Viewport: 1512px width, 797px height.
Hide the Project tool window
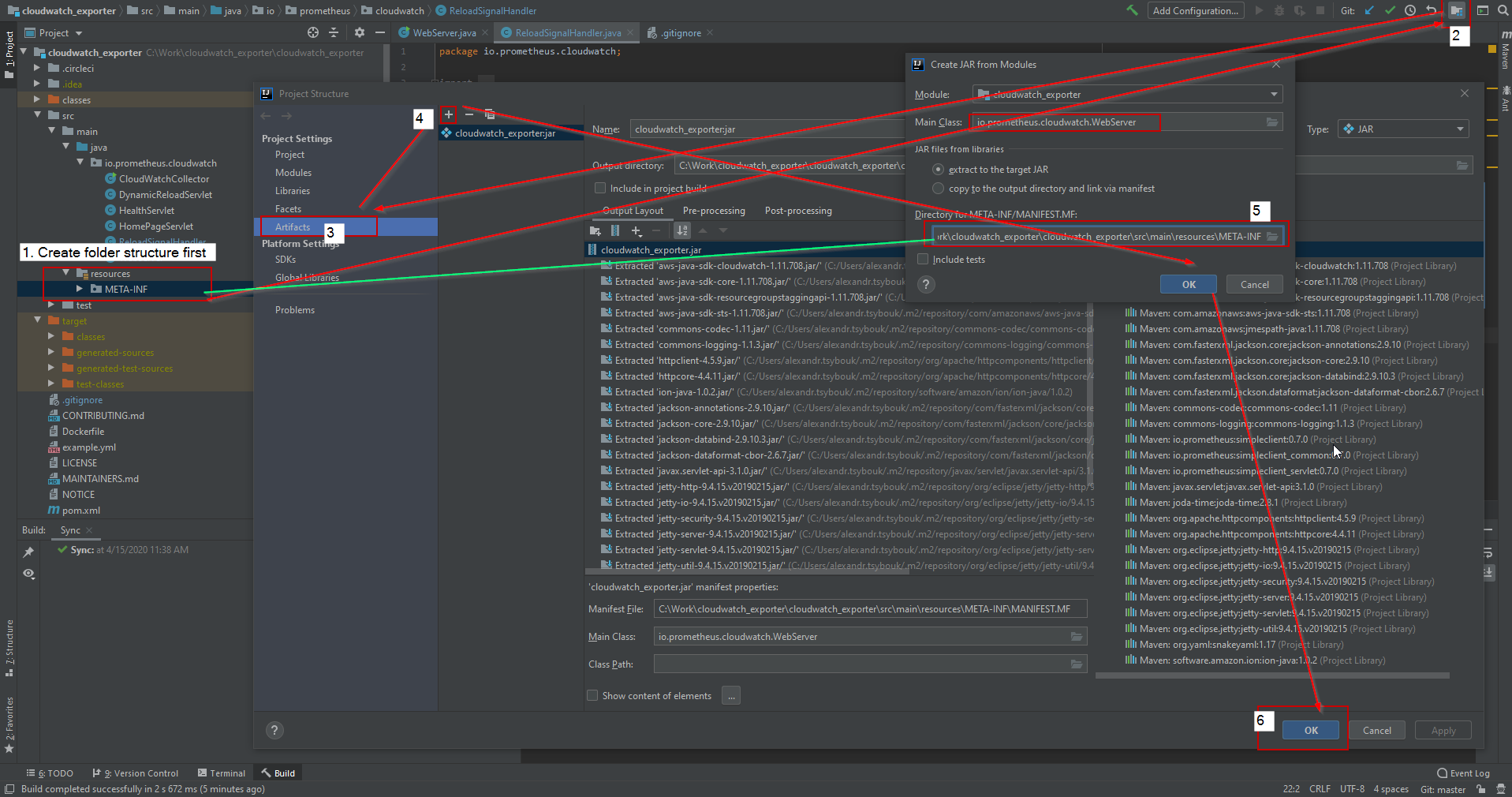pyautogui.click(x=380, y=32)
